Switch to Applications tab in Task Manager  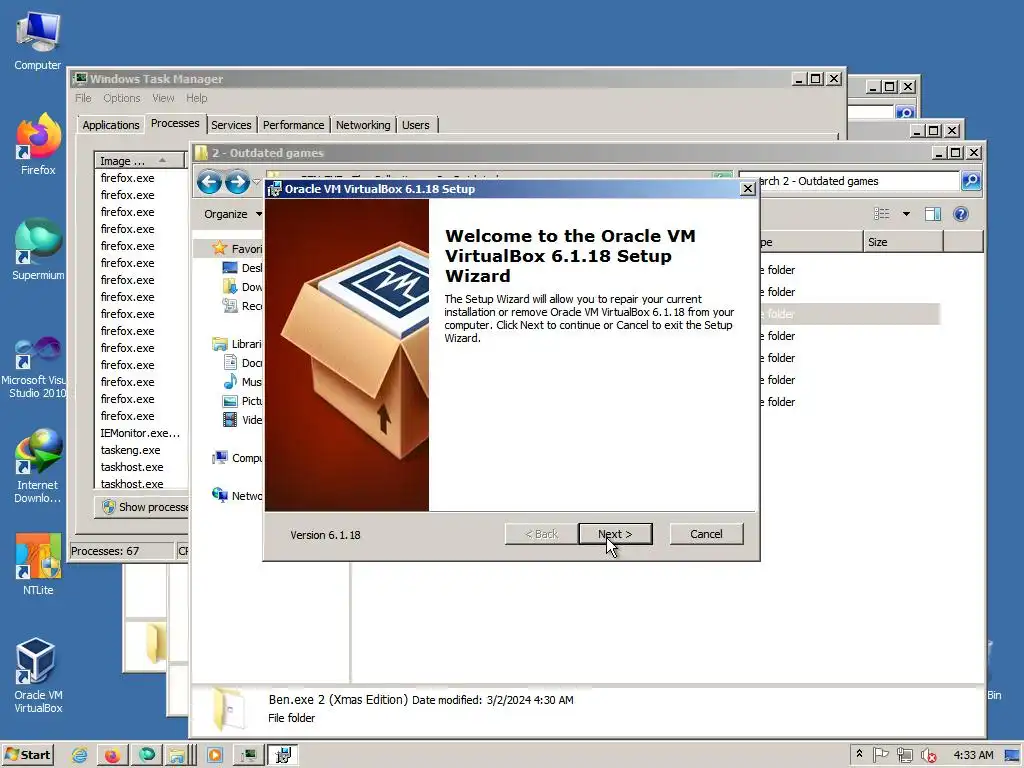[110, 125]
